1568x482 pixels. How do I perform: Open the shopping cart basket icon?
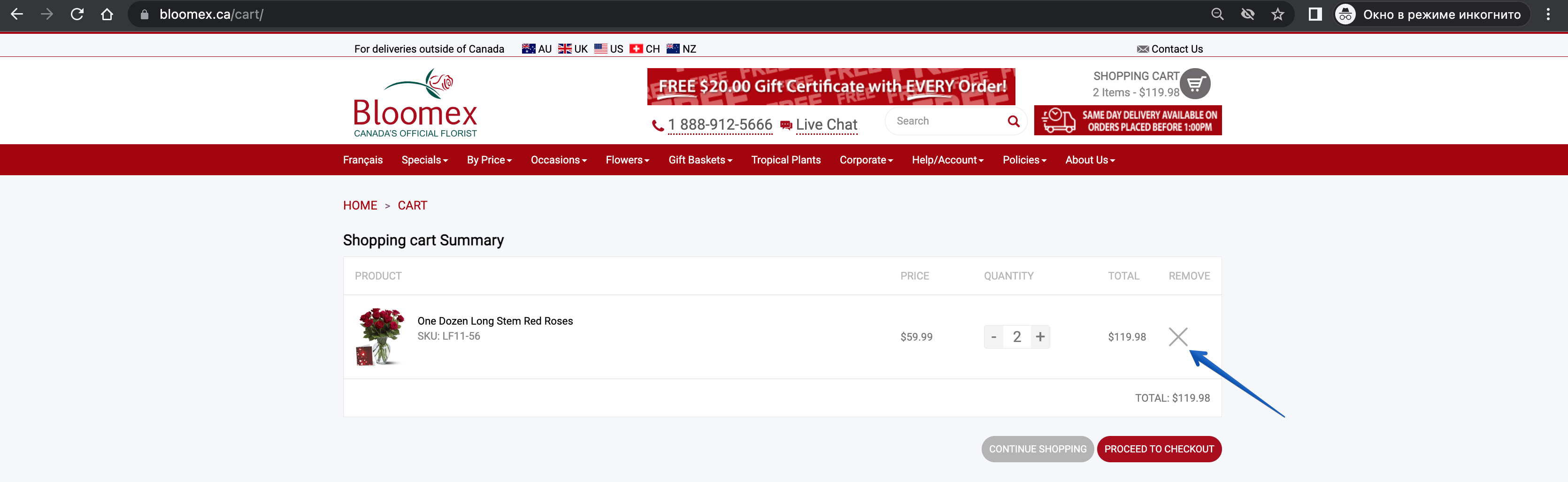tap(1195, 84)
